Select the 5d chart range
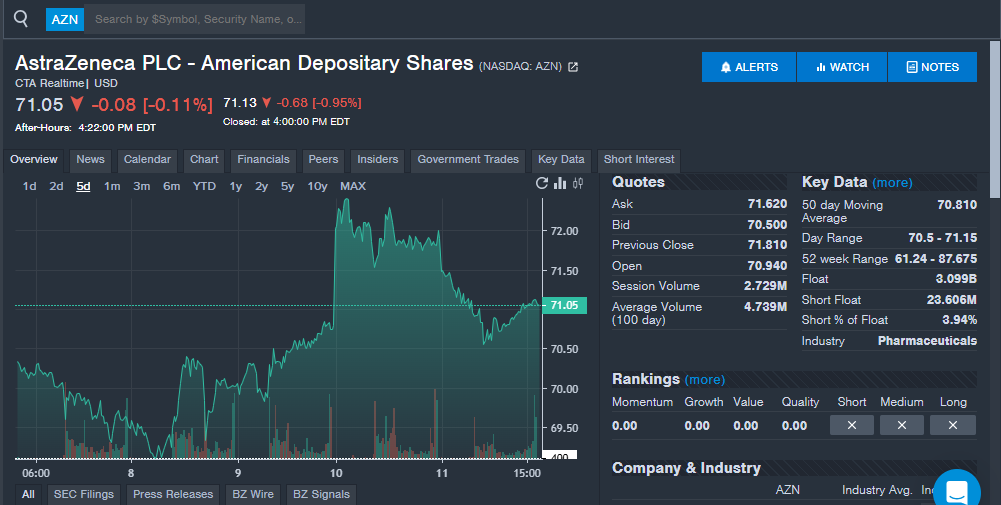This screenshot has width=1001, height=505. tap(83, 186)
